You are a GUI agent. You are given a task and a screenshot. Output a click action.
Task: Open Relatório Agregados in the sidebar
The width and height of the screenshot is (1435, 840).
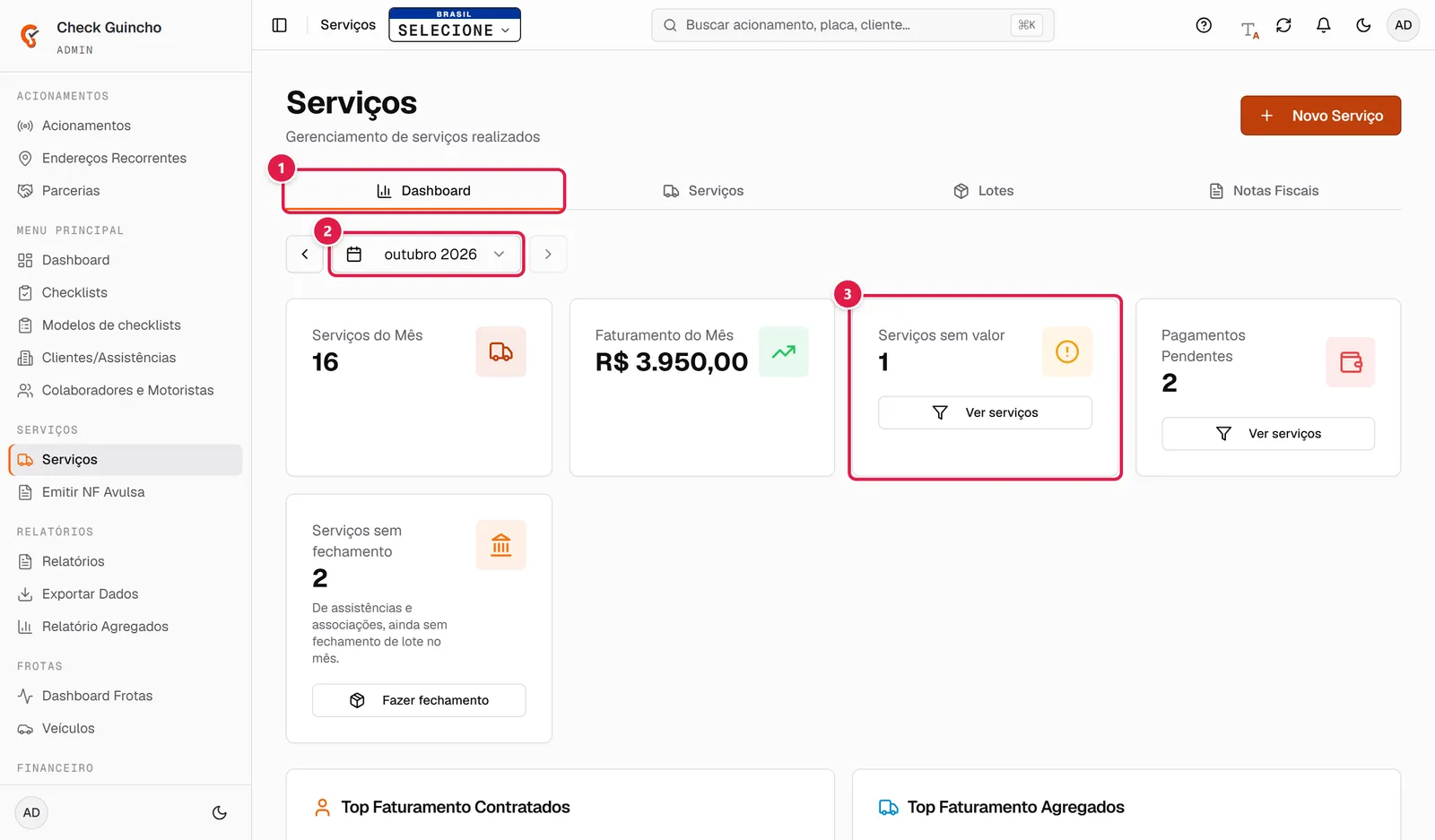(126, 627)
